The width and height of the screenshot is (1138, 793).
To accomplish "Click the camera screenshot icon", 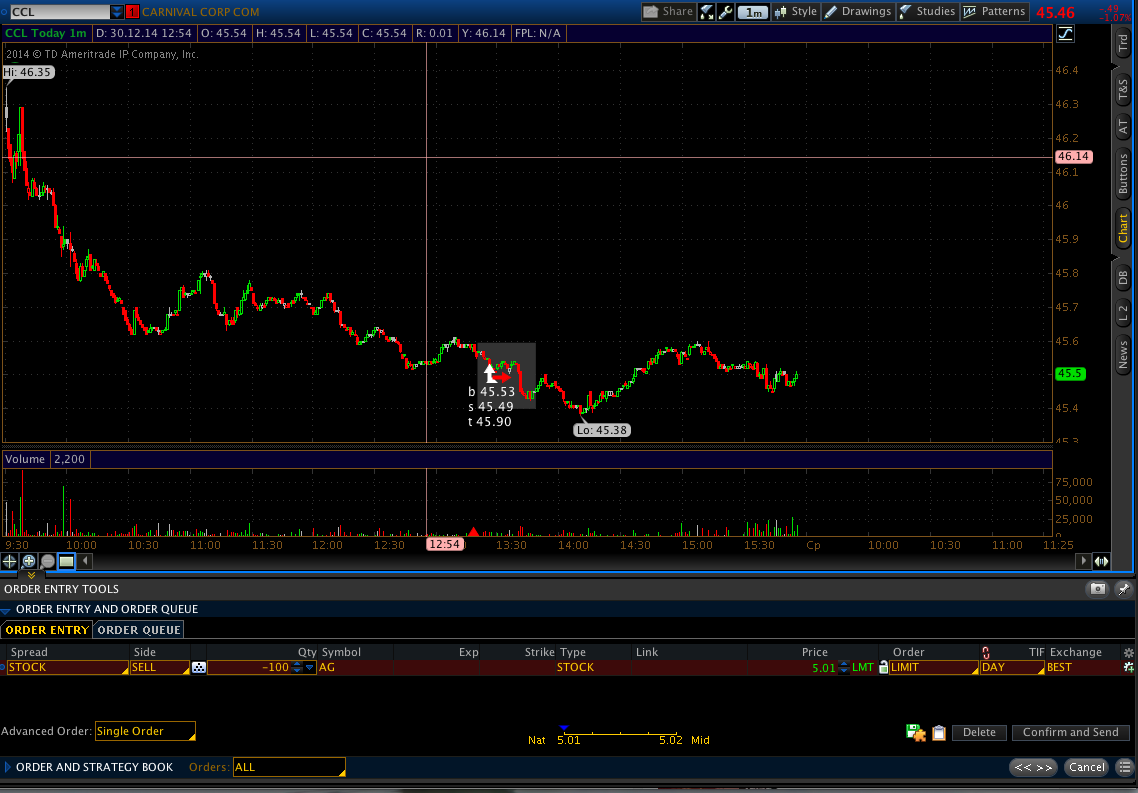I will [x=1098, y=589].
